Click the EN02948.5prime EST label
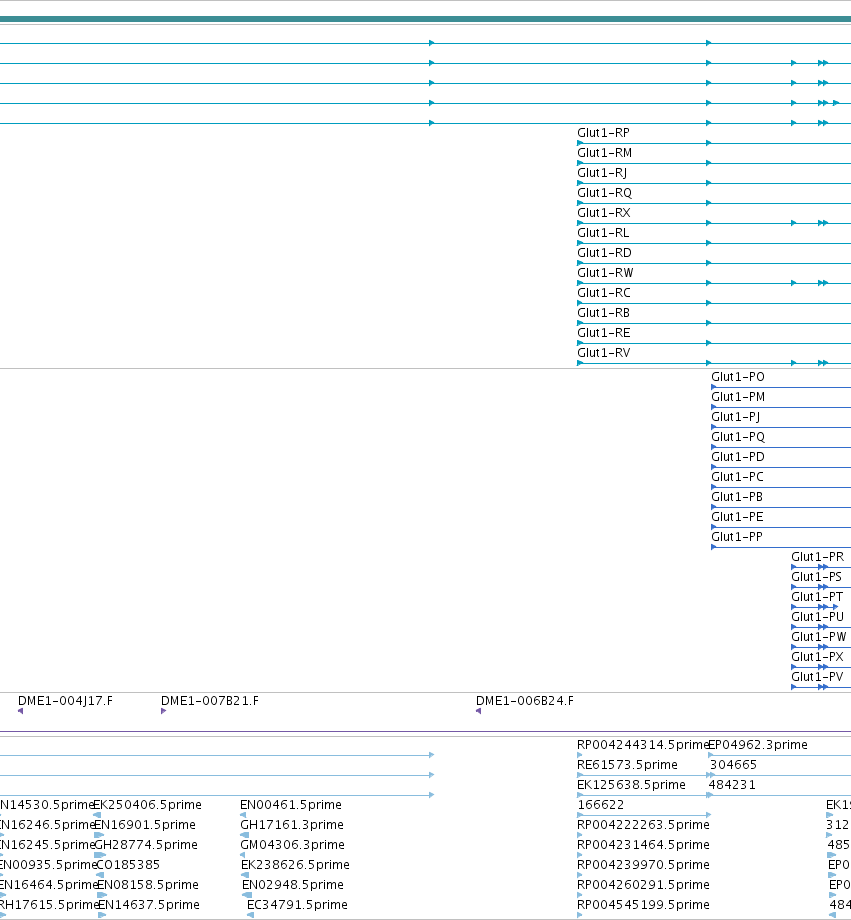 click(293, 885)
